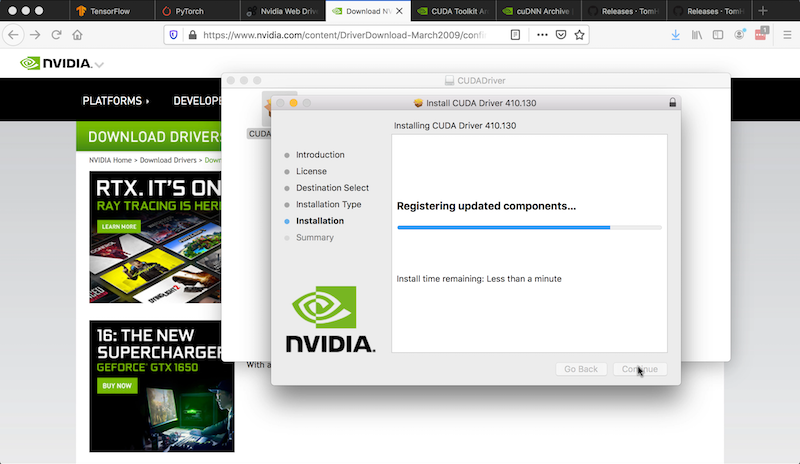The width and height of the screenshot is (800, 464).
Task: Select the Summary step in installer
Action: (x=315, y=237)
